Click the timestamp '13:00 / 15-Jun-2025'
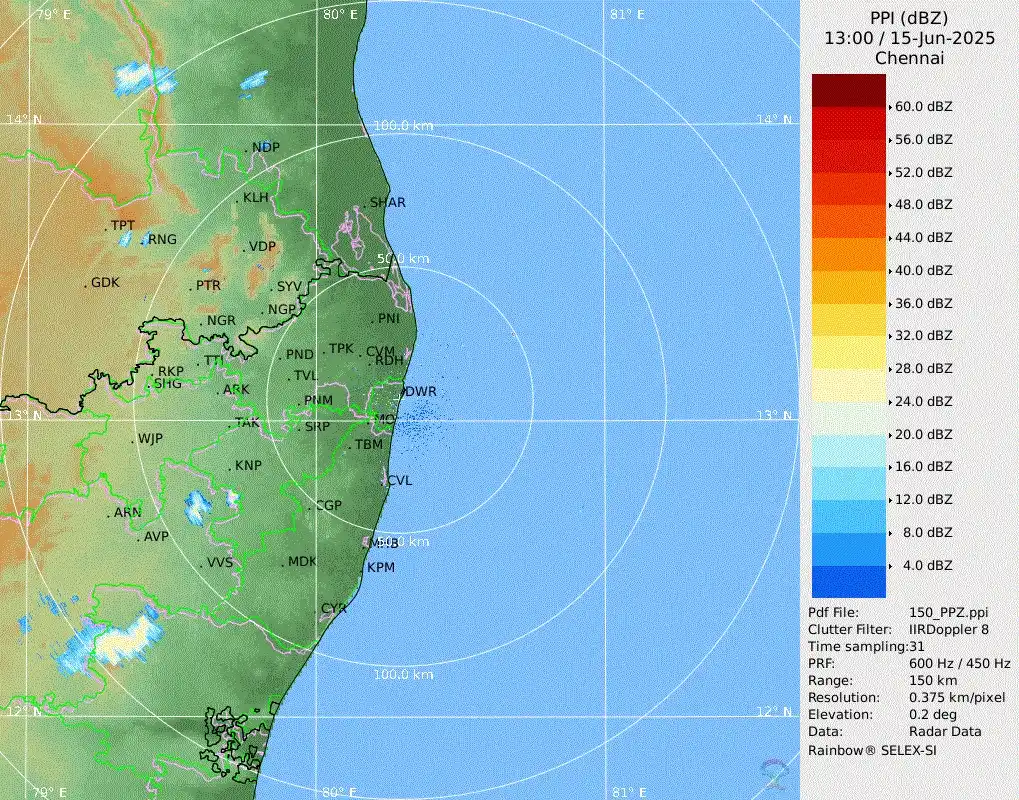Screen dimensions: 1019x800 (909, 38)
